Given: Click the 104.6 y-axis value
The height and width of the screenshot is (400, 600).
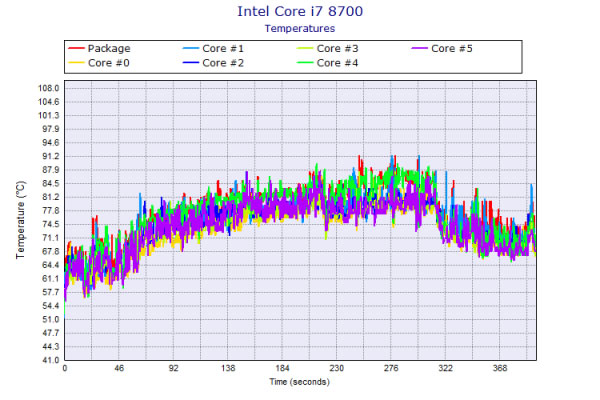Looking at the screenshot, I should pyautogui.click(x=49, y=102).
